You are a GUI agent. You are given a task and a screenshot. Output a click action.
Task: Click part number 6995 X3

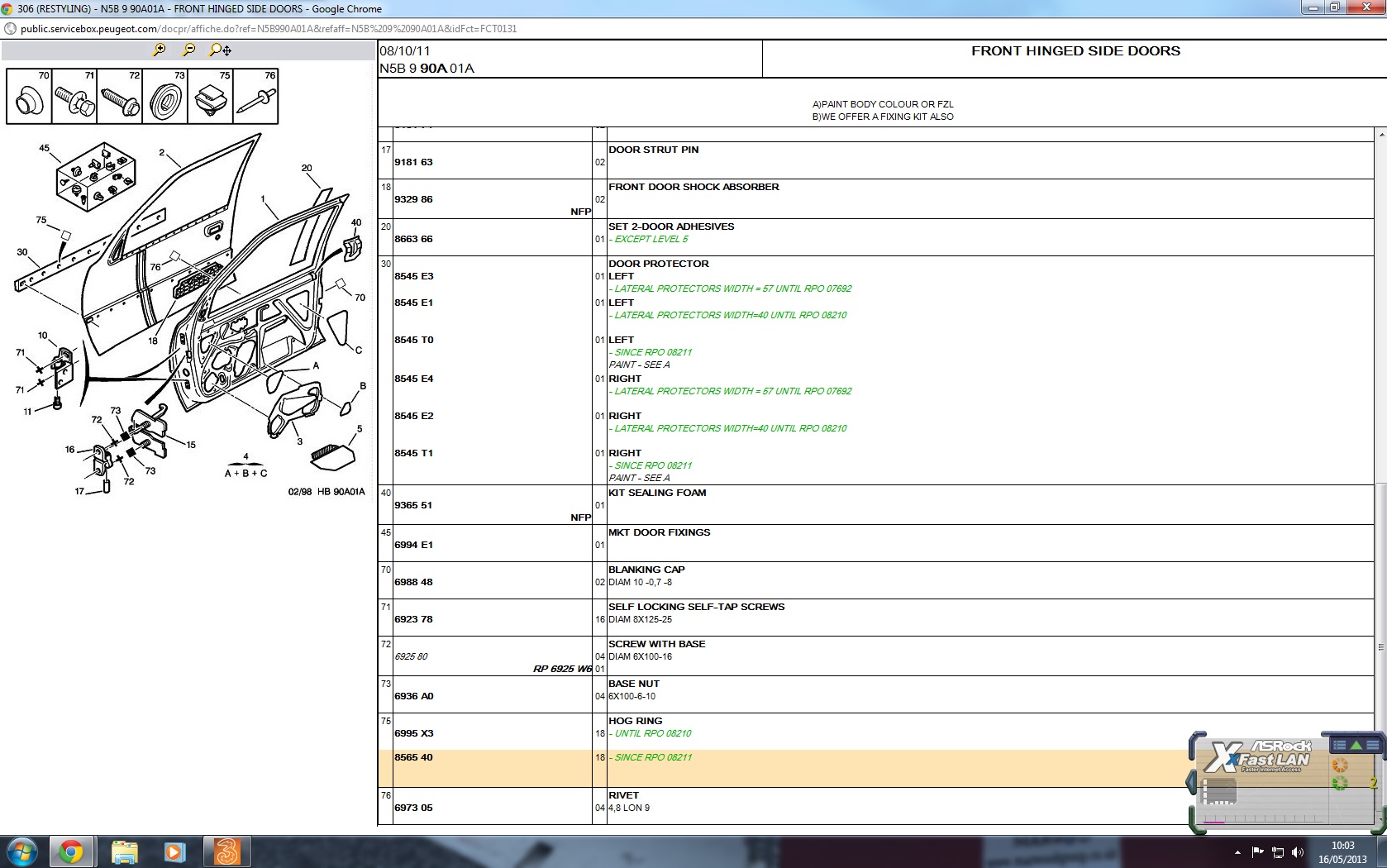413,733
